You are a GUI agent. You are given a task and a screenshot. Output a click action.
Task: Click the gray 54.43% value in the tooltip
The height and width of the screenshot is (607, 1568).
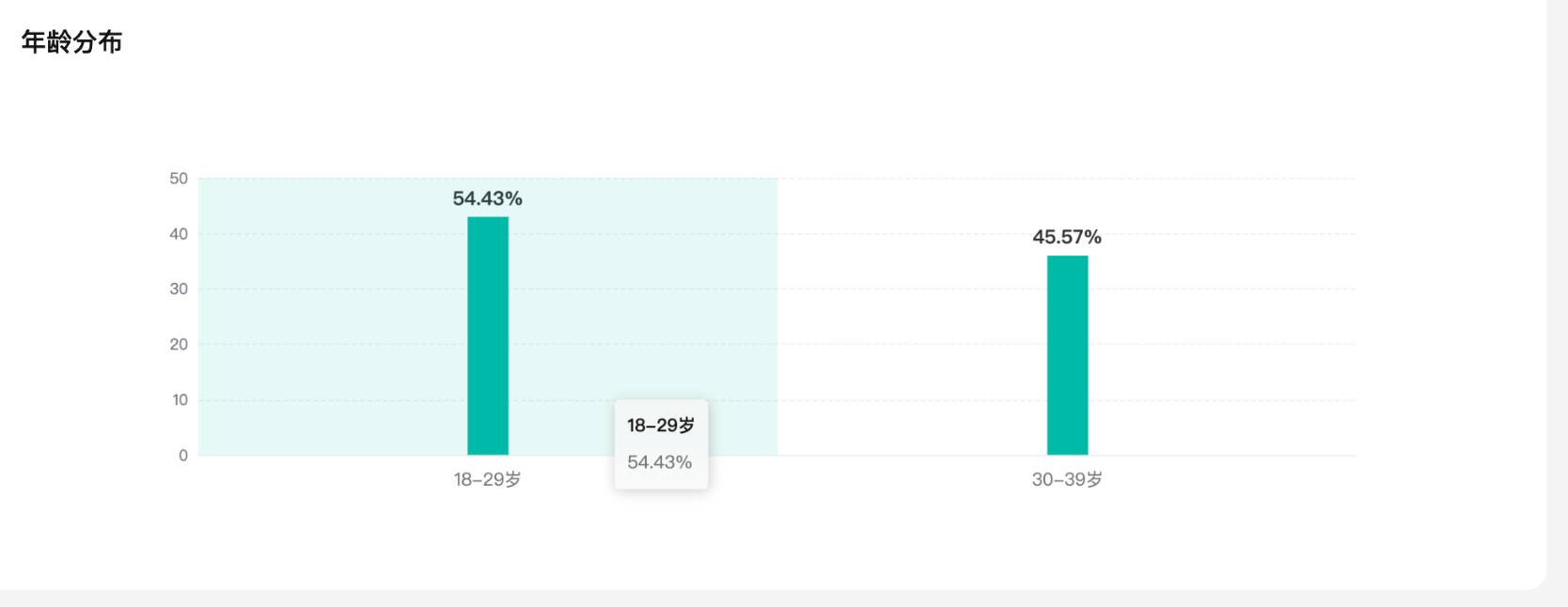(x=659, y=462)
